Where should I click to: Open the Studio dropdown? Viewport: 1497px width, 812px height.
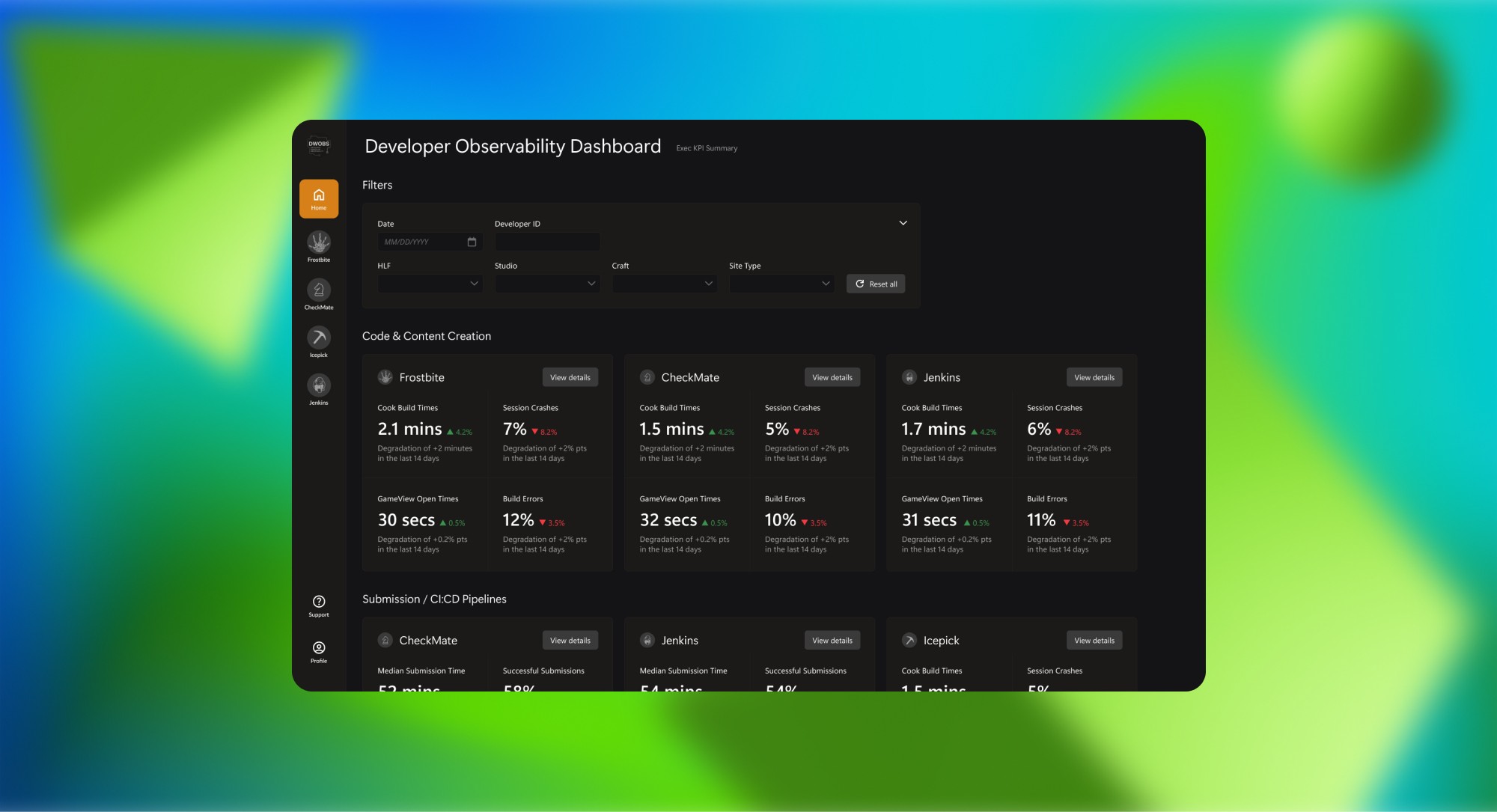tap(546, 284)
